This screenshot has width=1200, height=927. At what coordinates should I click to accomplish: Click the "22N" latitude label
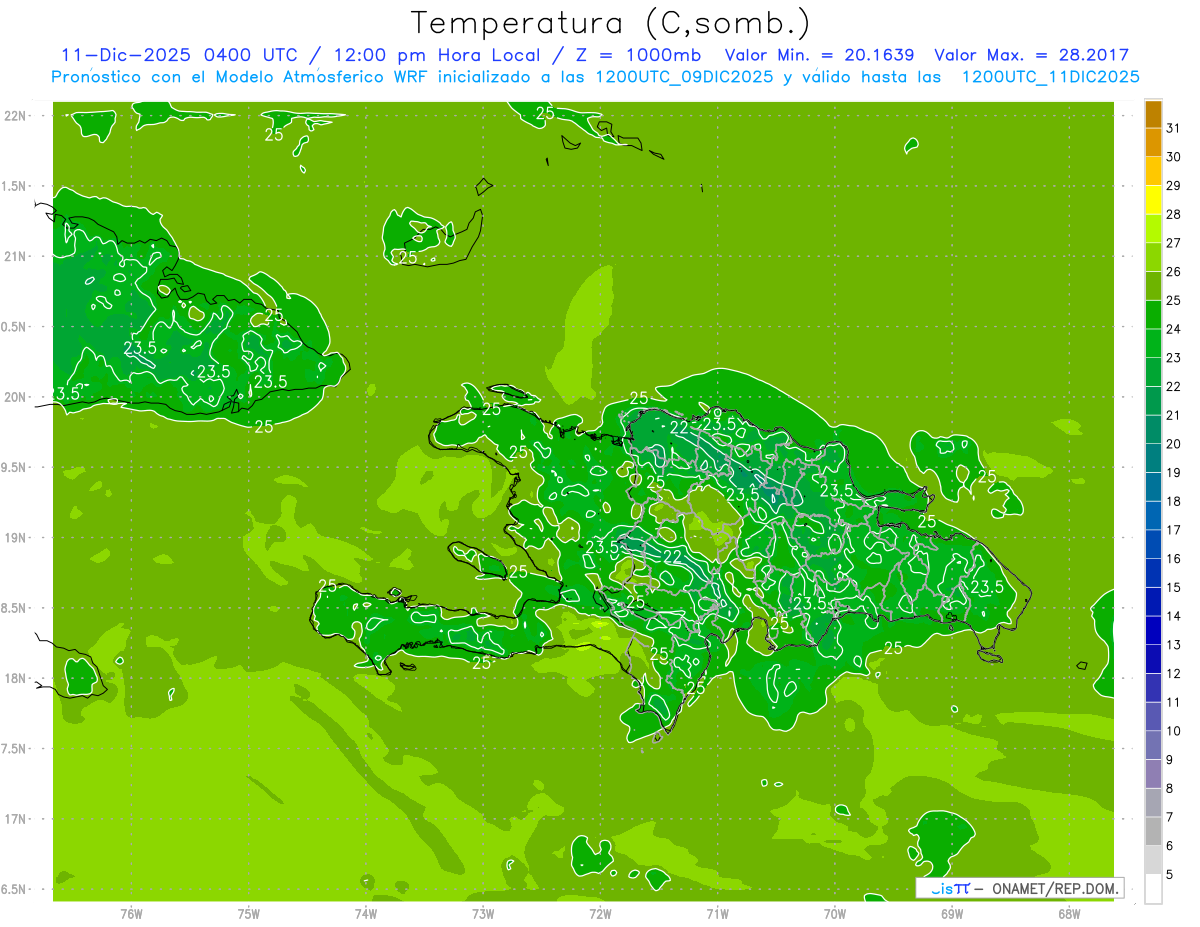pyautogui.click(x=16, y=116)
